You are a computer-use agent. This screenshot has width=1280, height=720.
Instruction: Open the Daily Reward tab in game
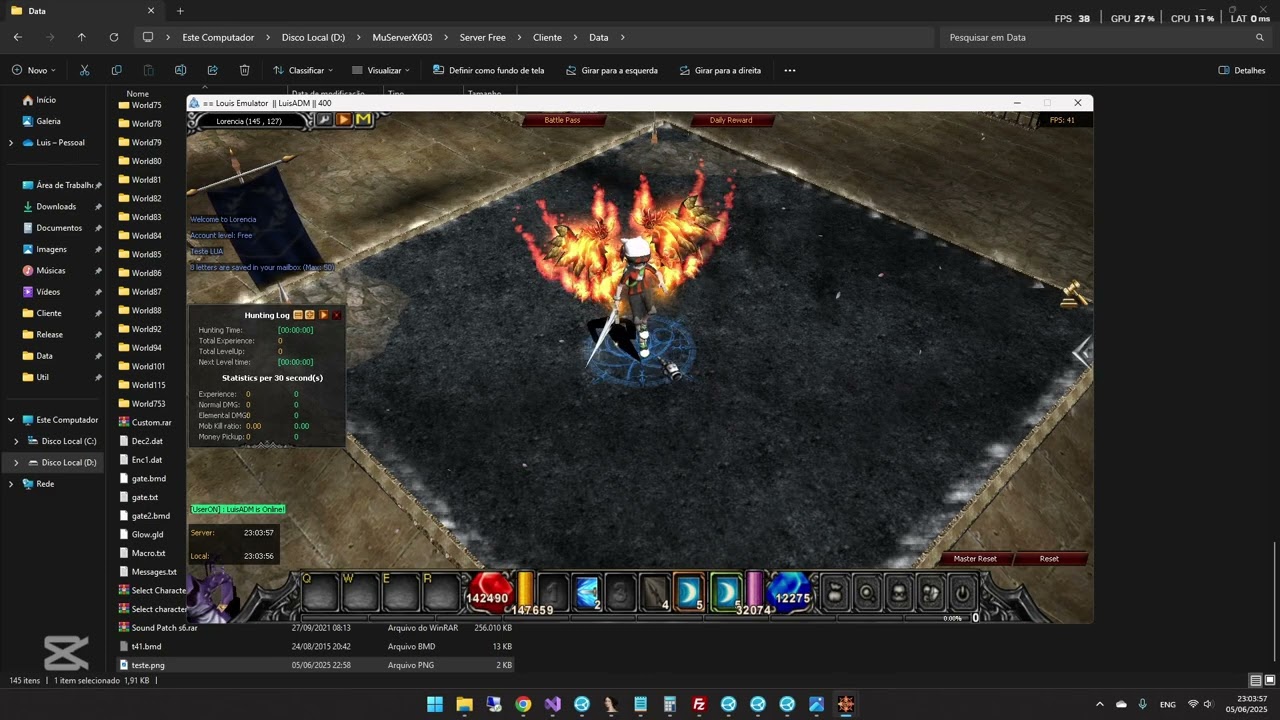[731, 120]
